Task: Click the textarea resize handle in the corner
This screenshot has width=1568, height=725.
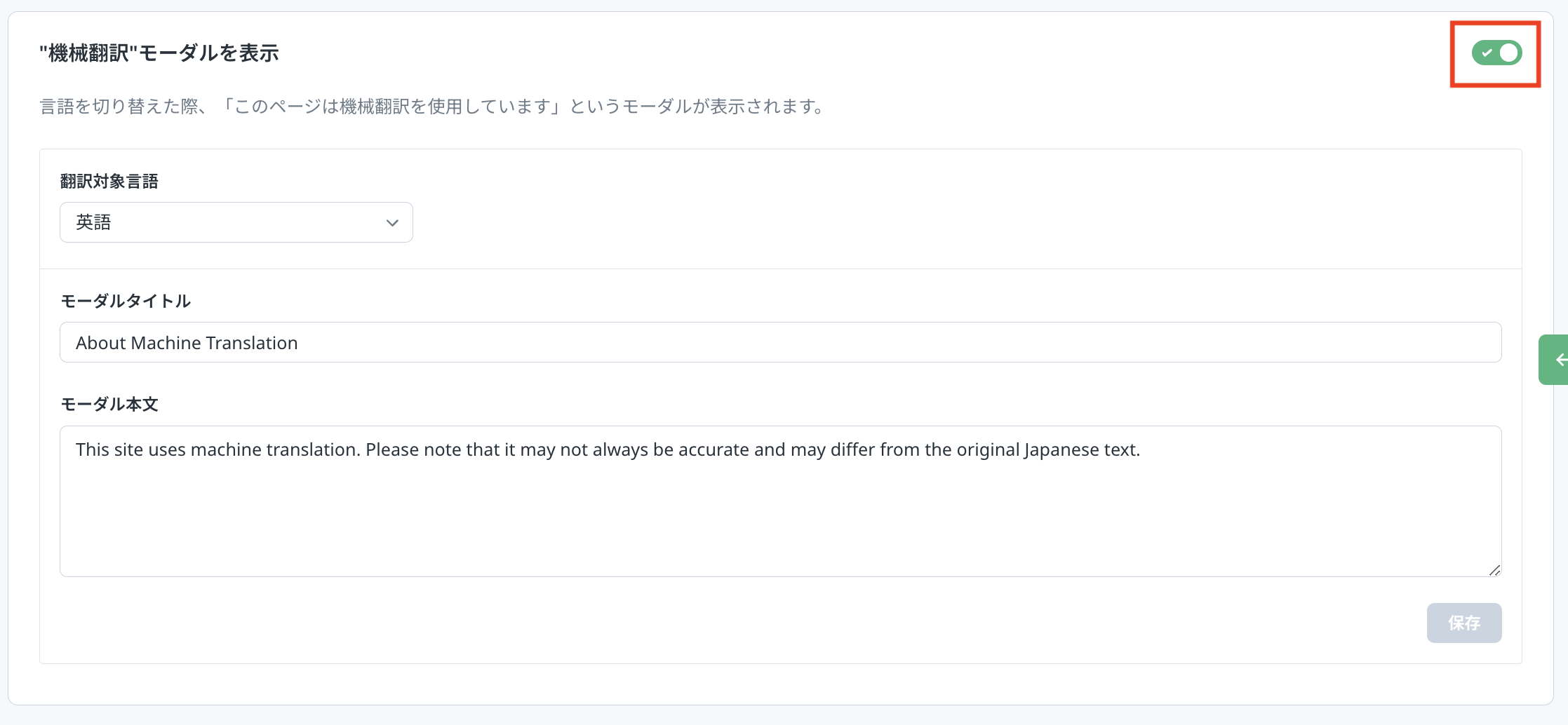Action: coord(1494,570)
